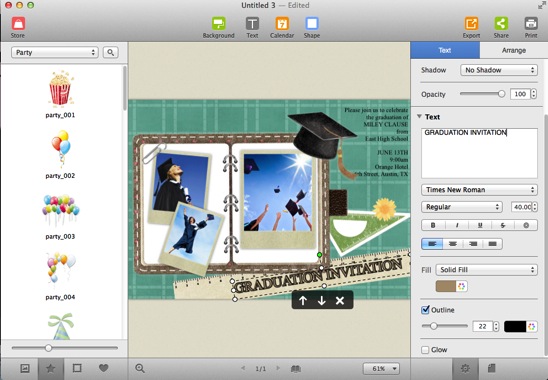
Task: Click the Background toolbar icon
Action: click(x=218, y=24)
